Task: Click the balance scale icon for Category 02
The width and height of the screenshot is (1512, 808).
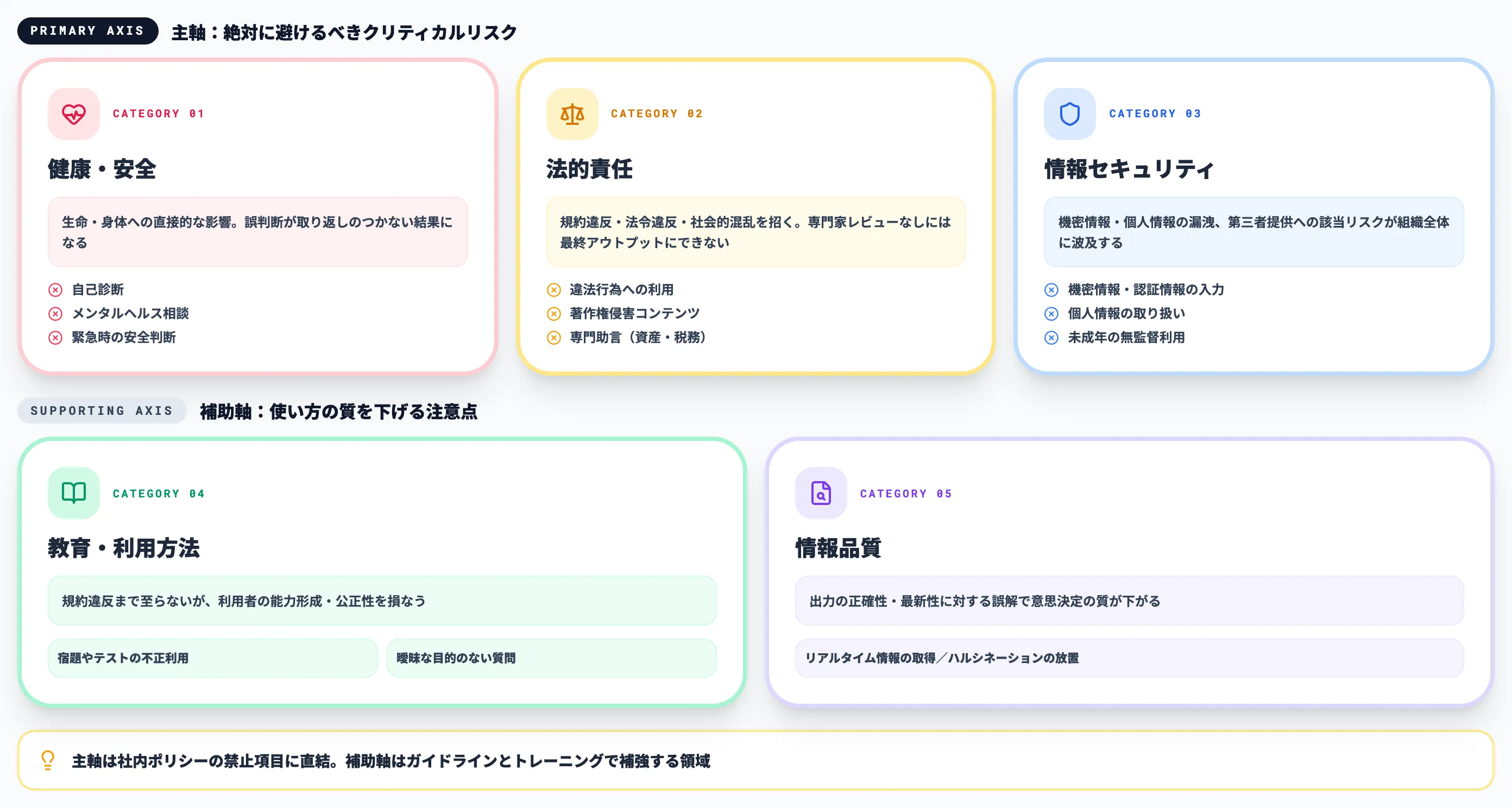Action: [572, 114]
